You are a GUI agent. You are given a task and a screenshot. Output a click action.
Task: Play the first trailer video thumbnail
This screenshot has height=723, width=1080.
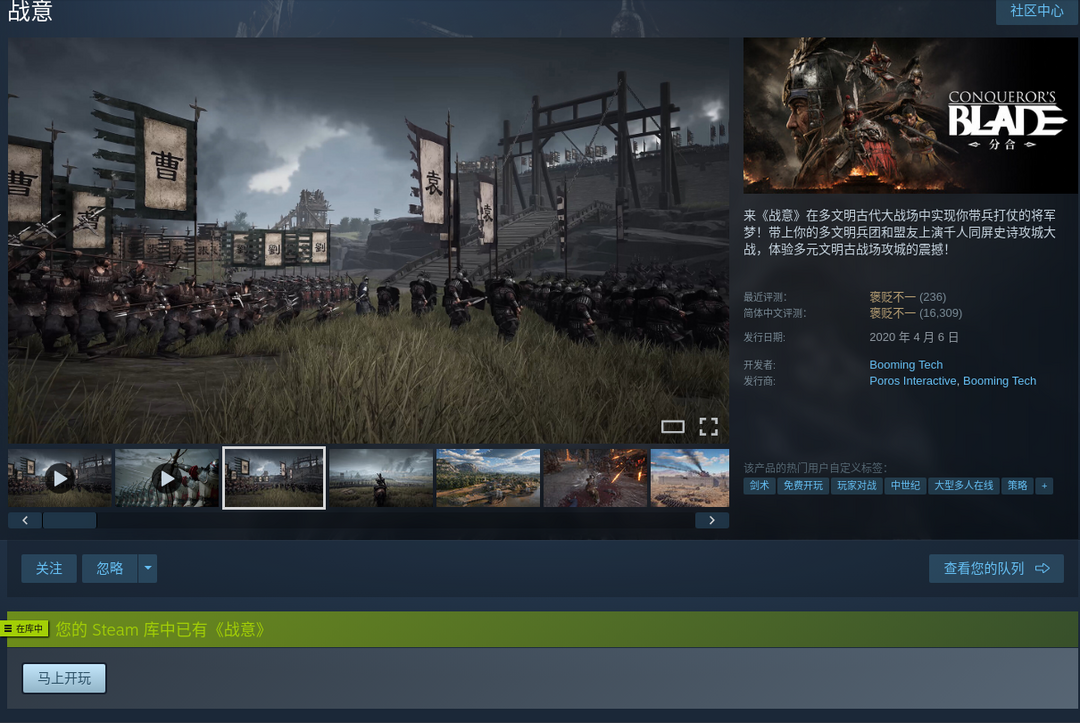(x=60, y=478)
